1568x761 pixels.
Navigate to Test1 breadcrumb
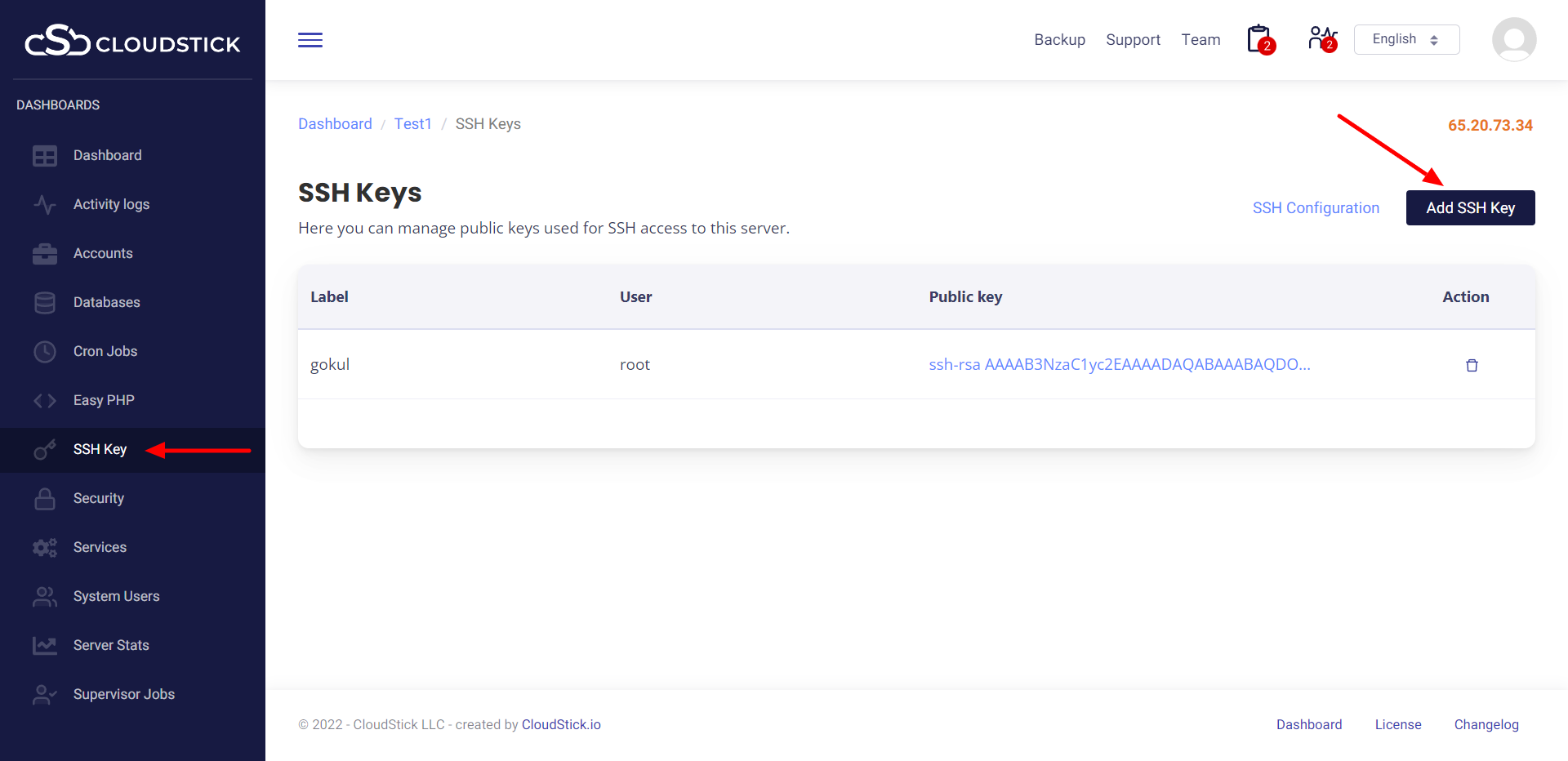pos(412,124)
